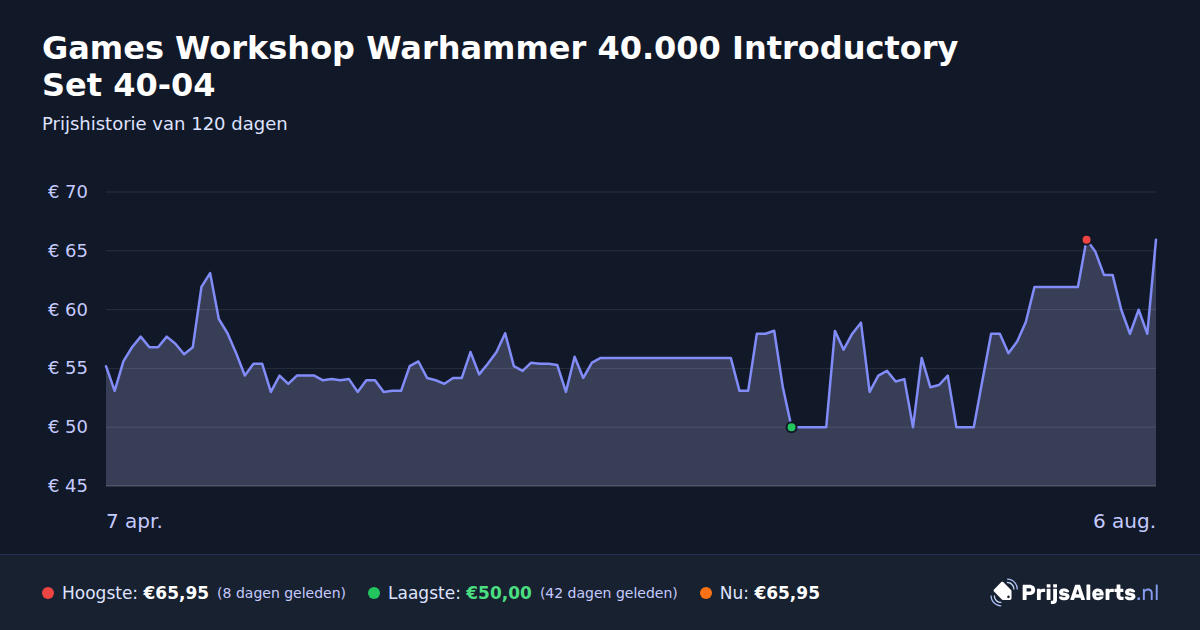Click the € 70 axis label
The height and width of the screenshot is (630, 1200).
point(68,192)
